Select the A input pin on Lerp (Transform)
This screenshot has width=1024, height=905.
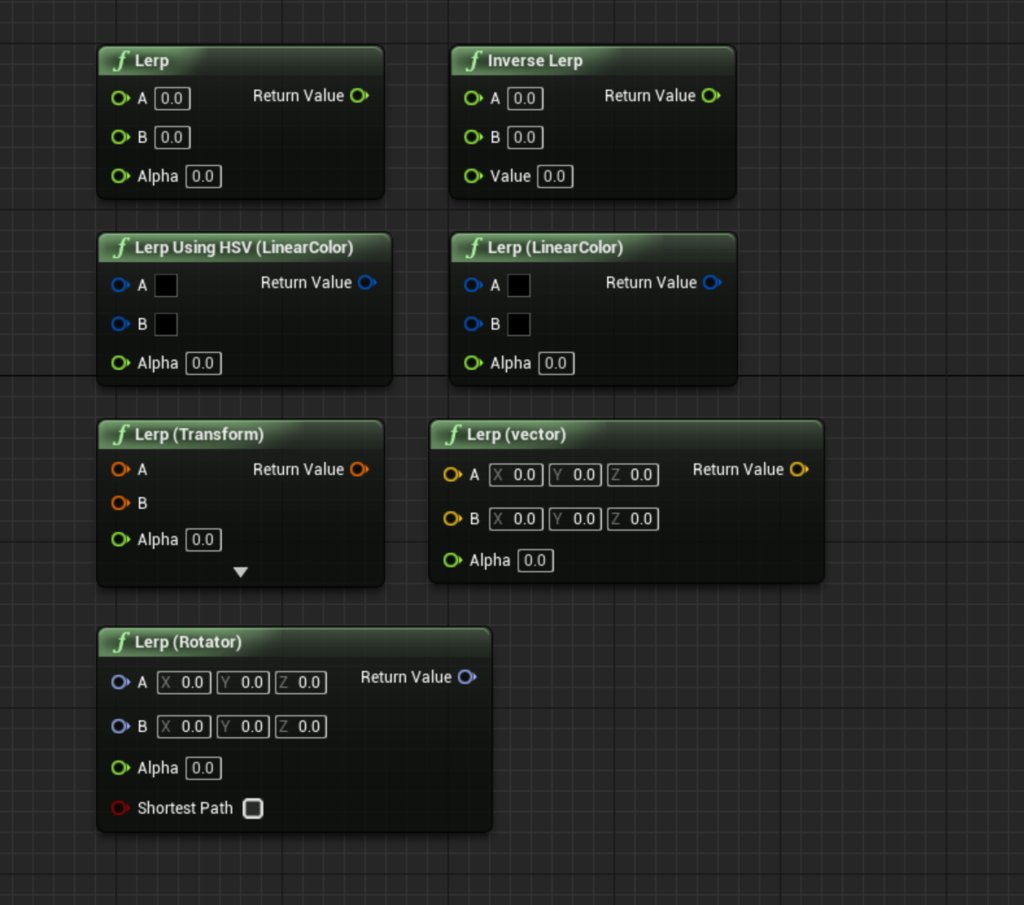120,468
